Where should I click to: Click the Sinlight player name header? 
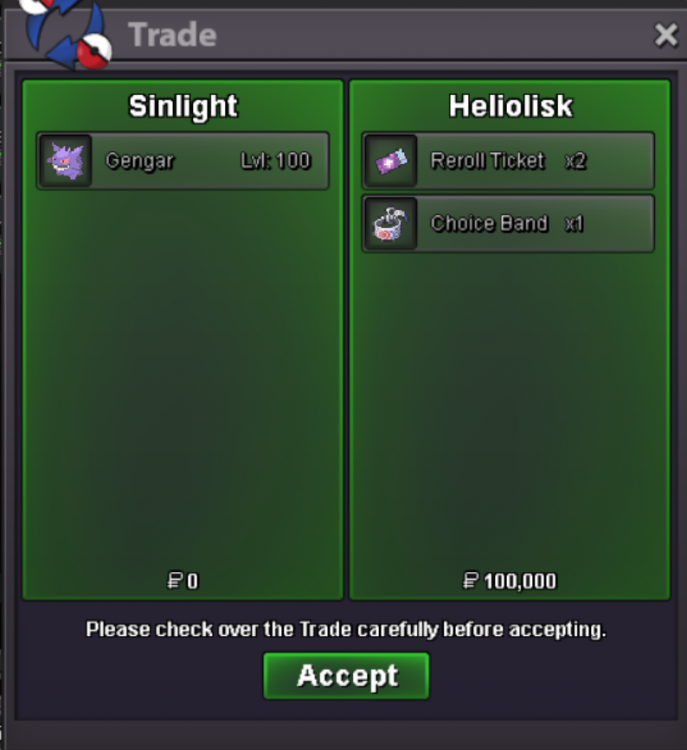point(183,106)
